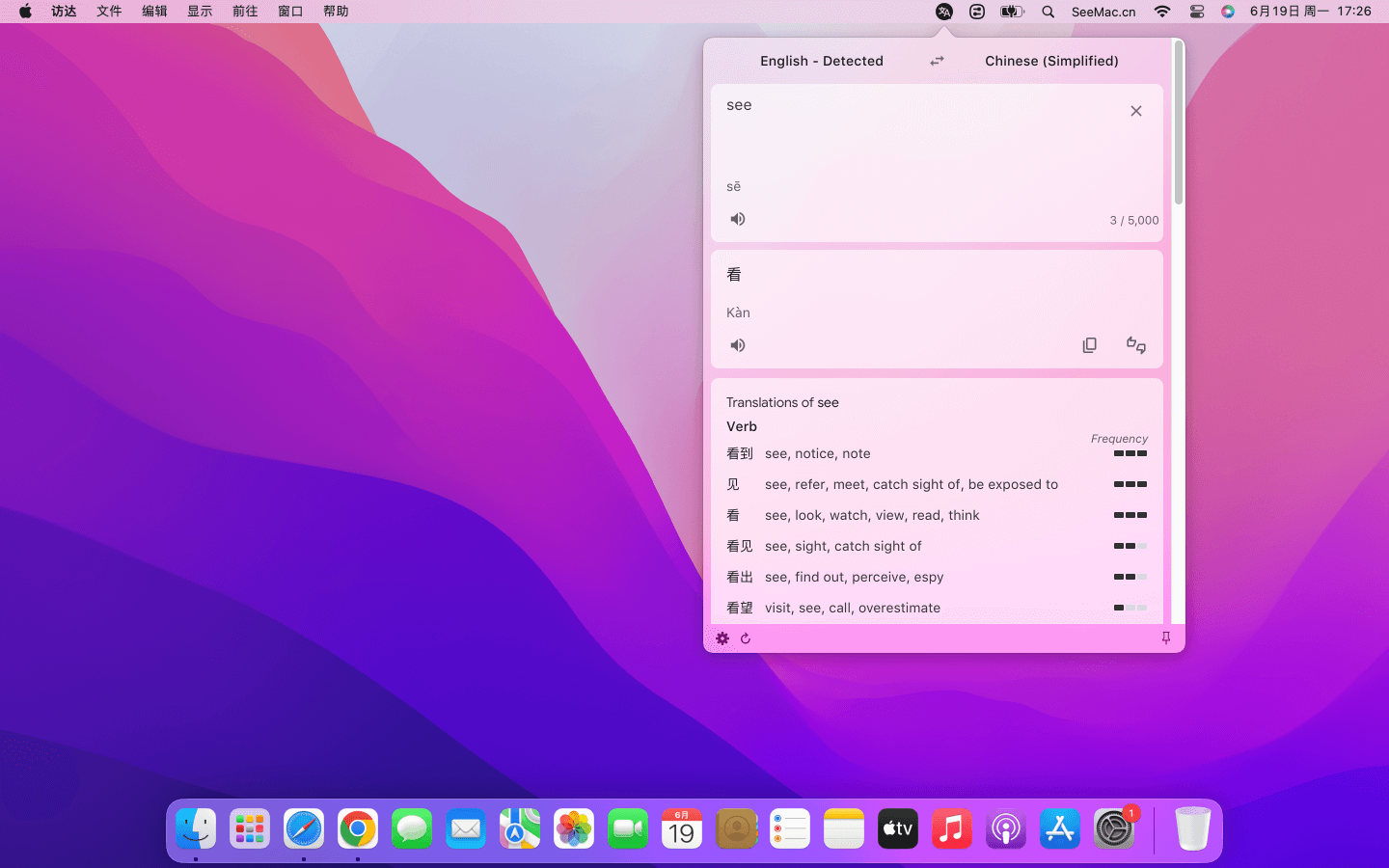Screen dimensions: 1389x868
Task: Open Control Center in menu bar
Action: [x=1196, y=12]
